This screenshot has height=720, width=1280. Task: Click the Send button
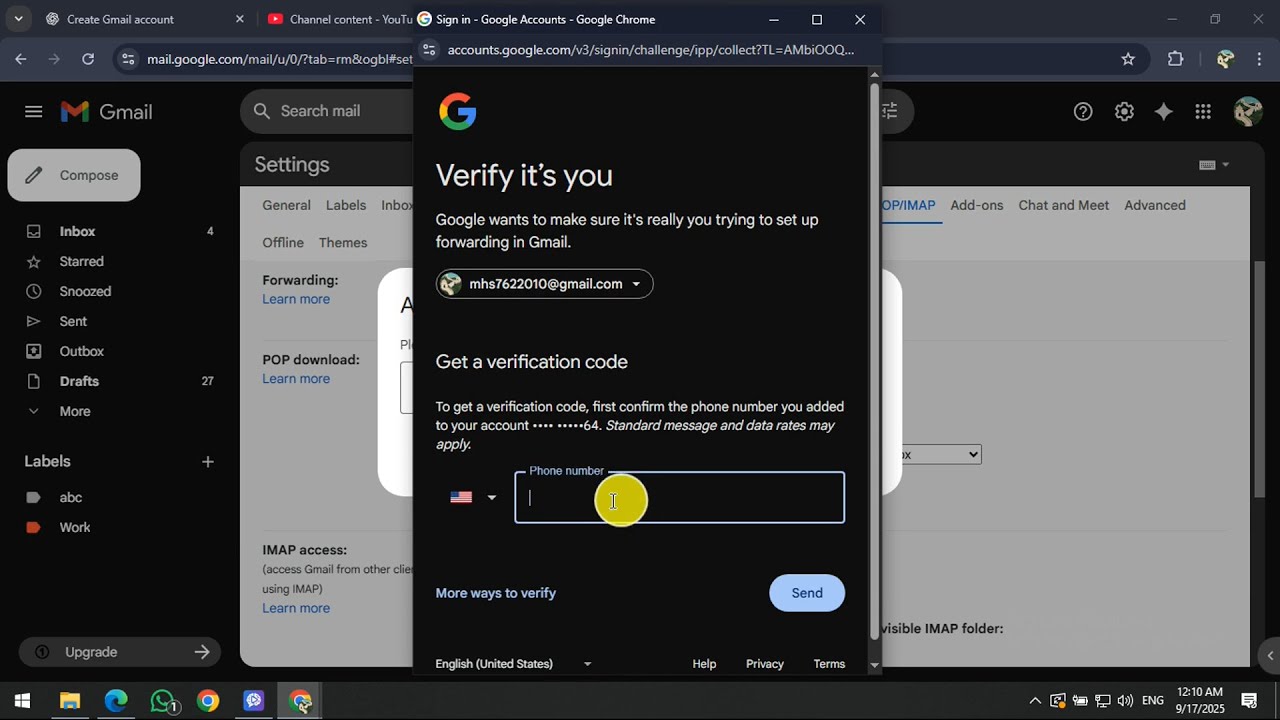[807, 593]
